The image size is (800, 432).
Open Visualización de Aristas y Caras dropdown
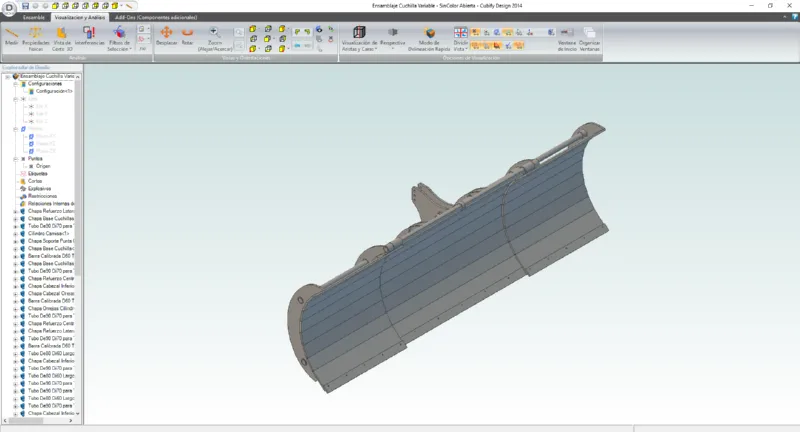pos(360,38)
